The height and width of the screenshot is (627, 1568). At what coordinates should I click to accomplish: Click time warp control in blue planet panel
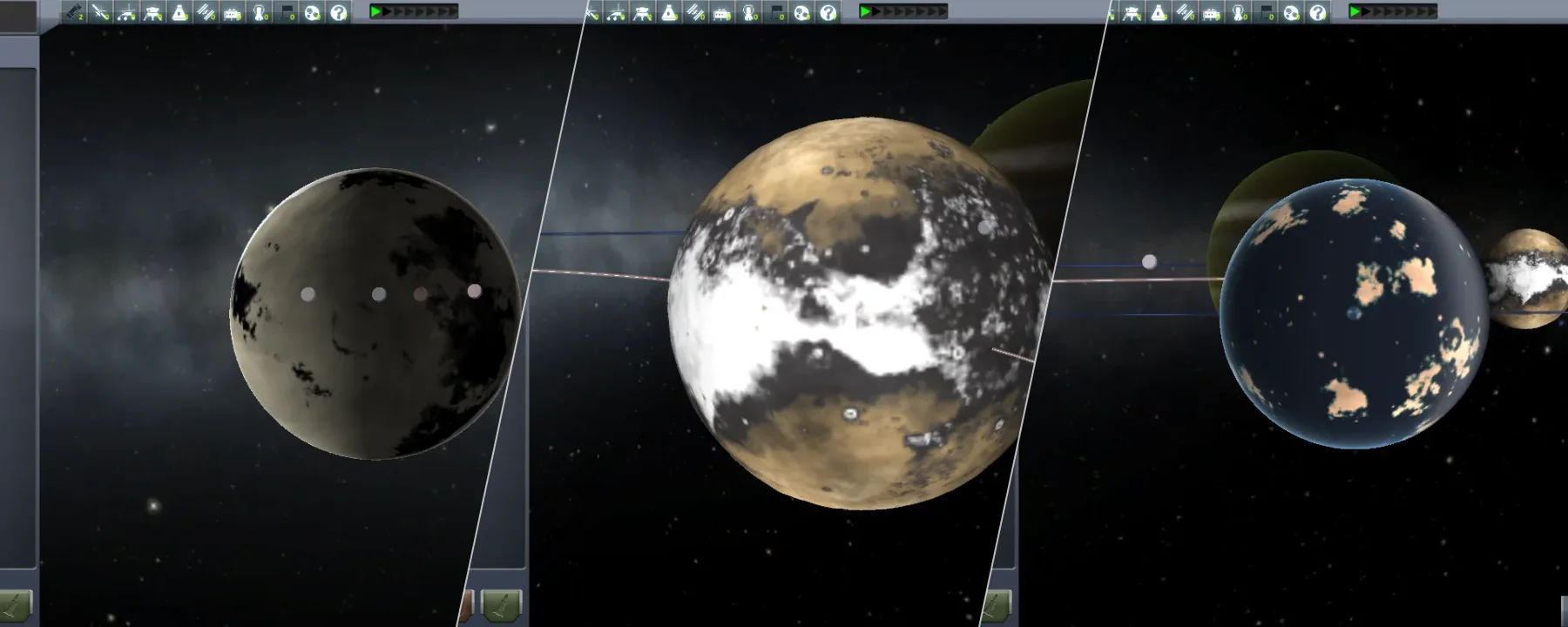coord(1393,11)
